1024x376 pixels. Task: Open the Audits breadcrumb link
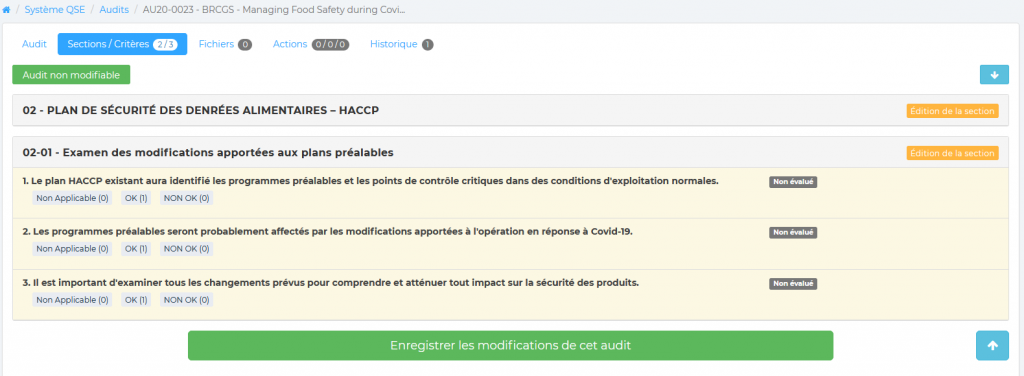tap(114, 10)
